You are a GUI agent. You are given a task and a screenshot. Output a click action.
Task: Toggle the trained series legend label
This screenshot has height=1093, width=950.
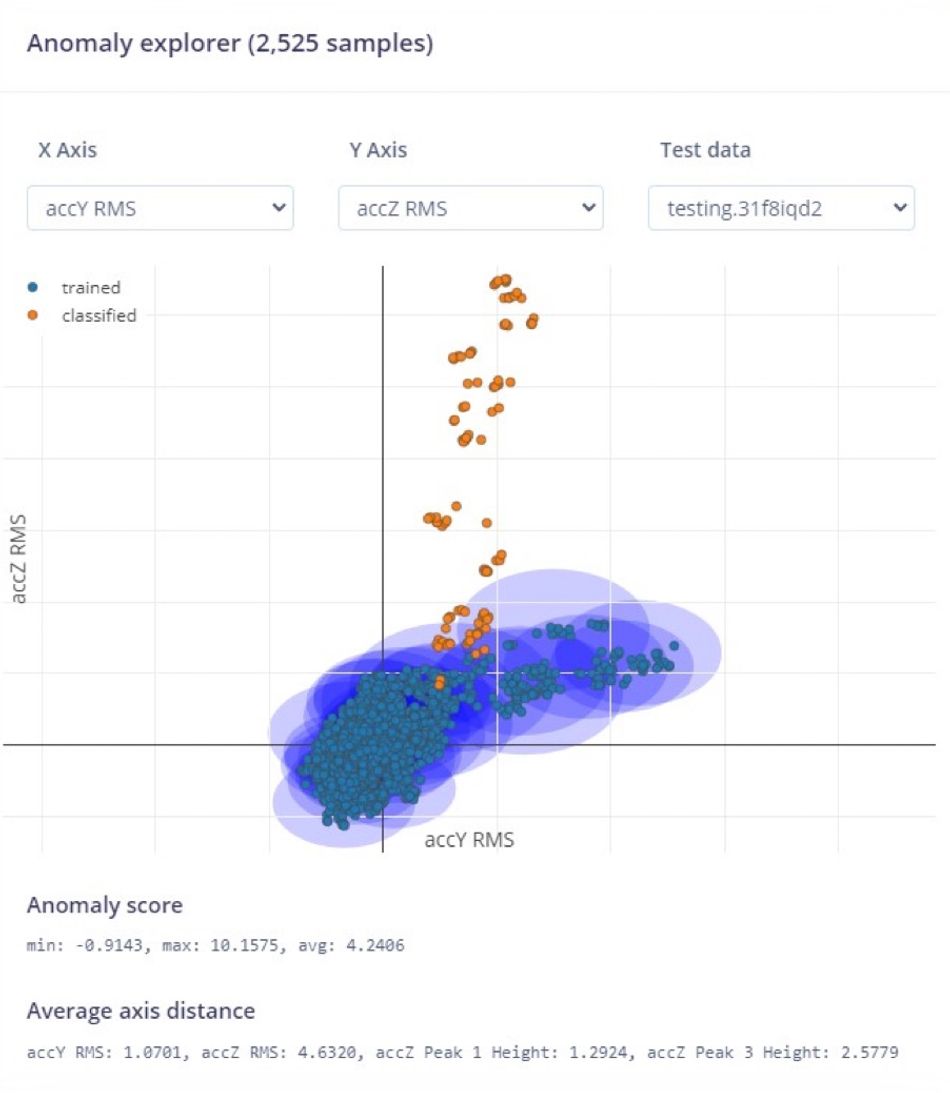91,287
